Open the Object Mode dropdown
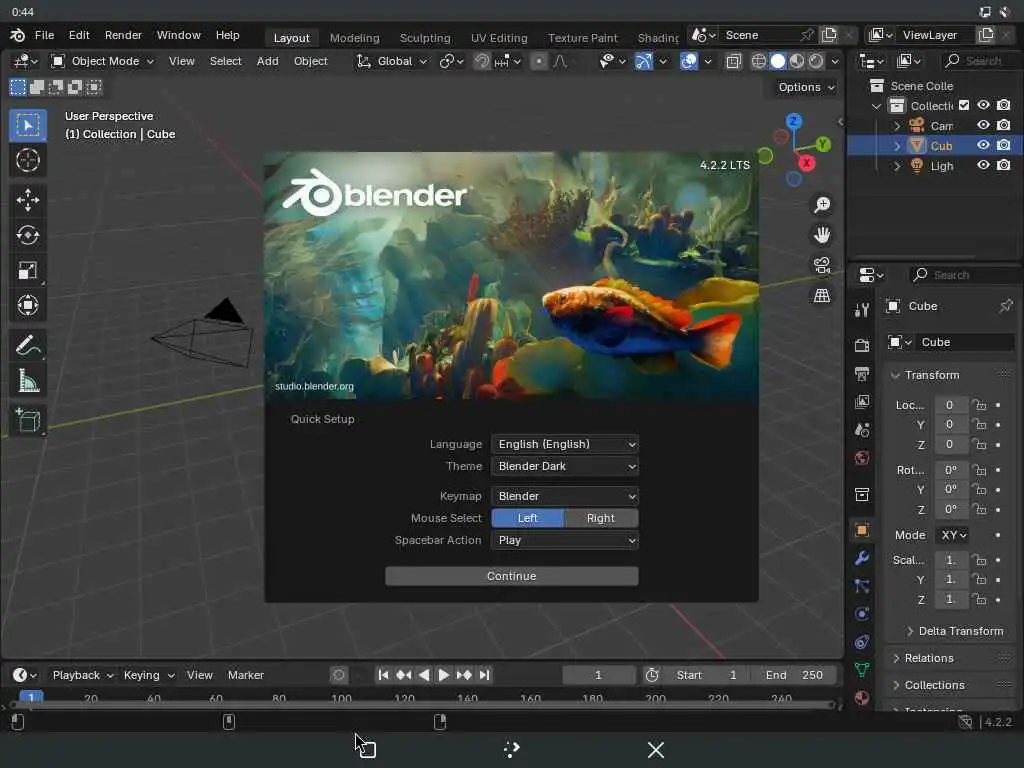The image size is (1024, 768). click(103, 61)
